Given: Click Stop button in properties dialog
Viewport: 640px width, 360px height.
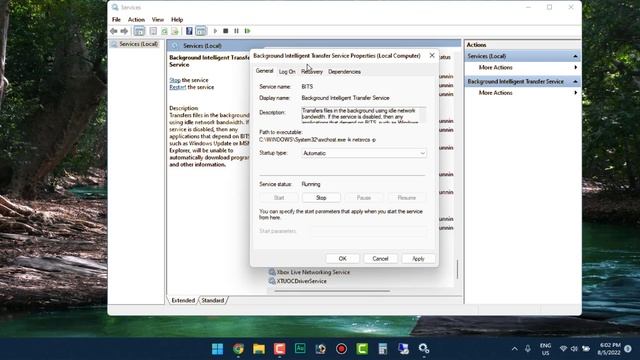Looking at the screenshot, I should pos(321,198).
